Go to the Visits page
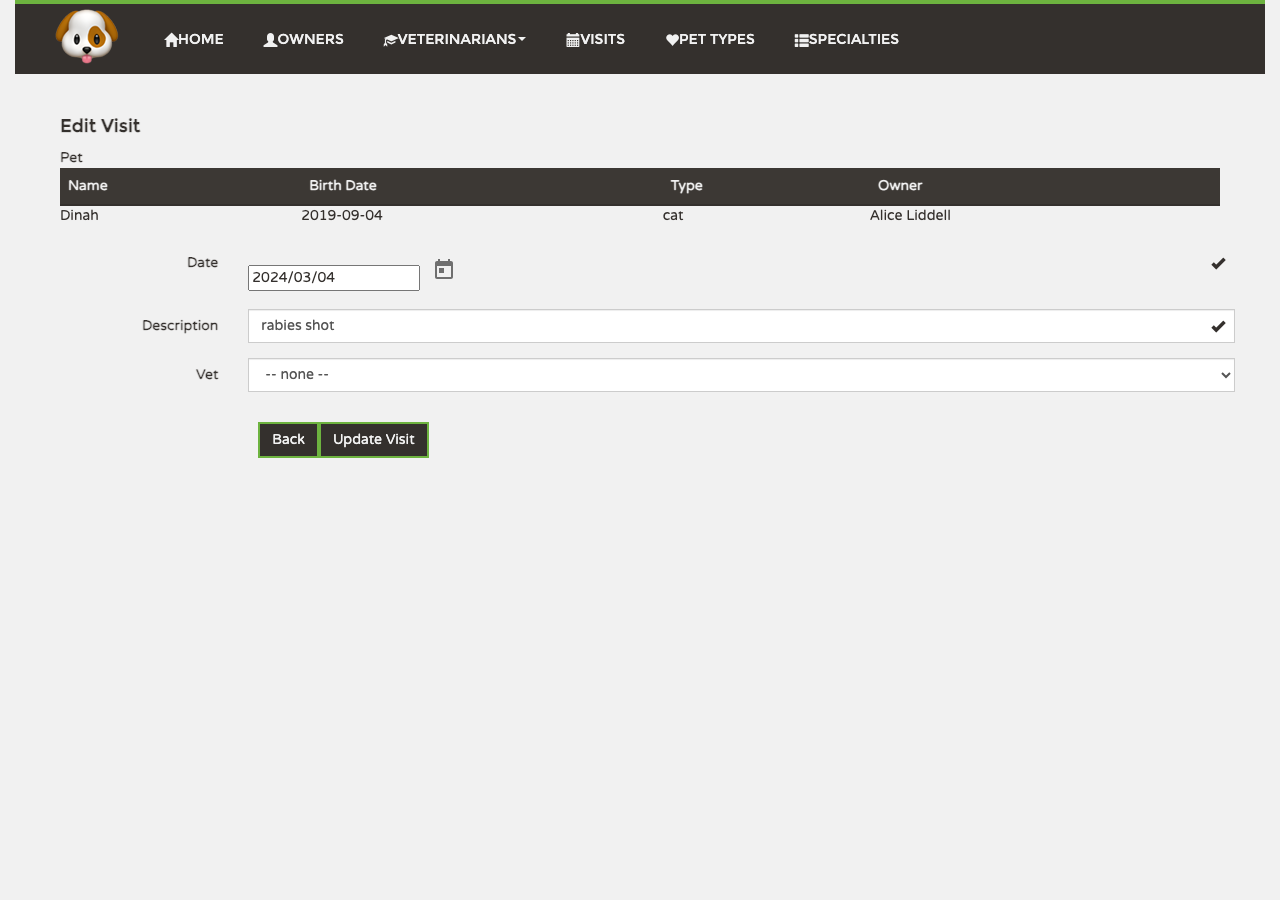 click(595, 39)
